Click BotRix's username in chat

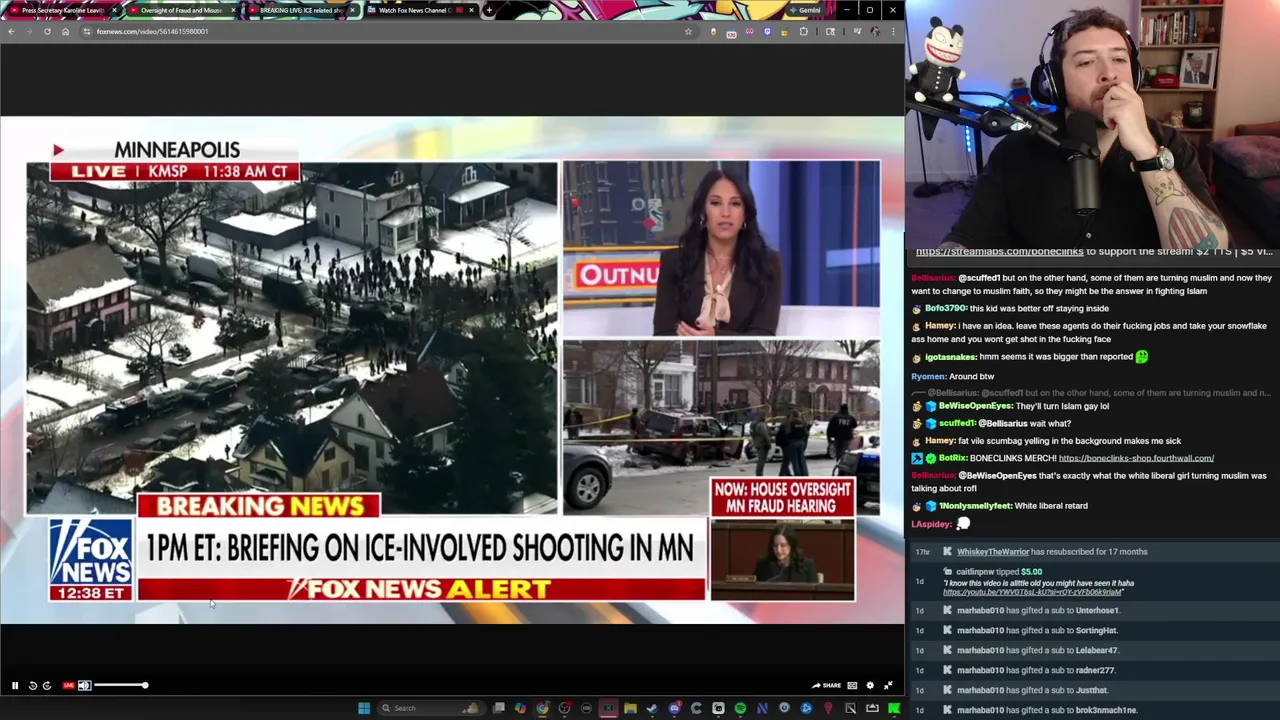pyautogui.click(x=952, y=458)
